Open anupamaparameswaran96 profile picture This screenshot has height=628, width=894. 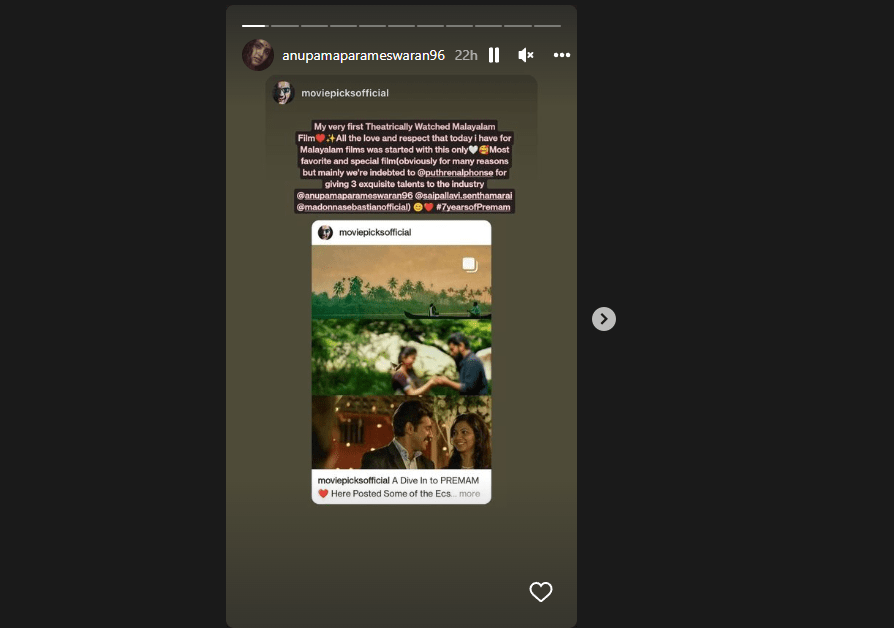[x=258, y=55]
